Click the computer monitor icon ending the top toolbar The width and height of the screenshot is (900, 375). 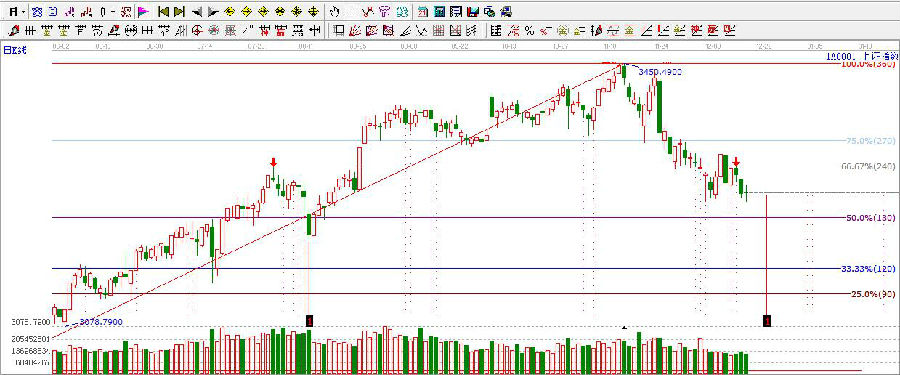[x=506, y=11]
